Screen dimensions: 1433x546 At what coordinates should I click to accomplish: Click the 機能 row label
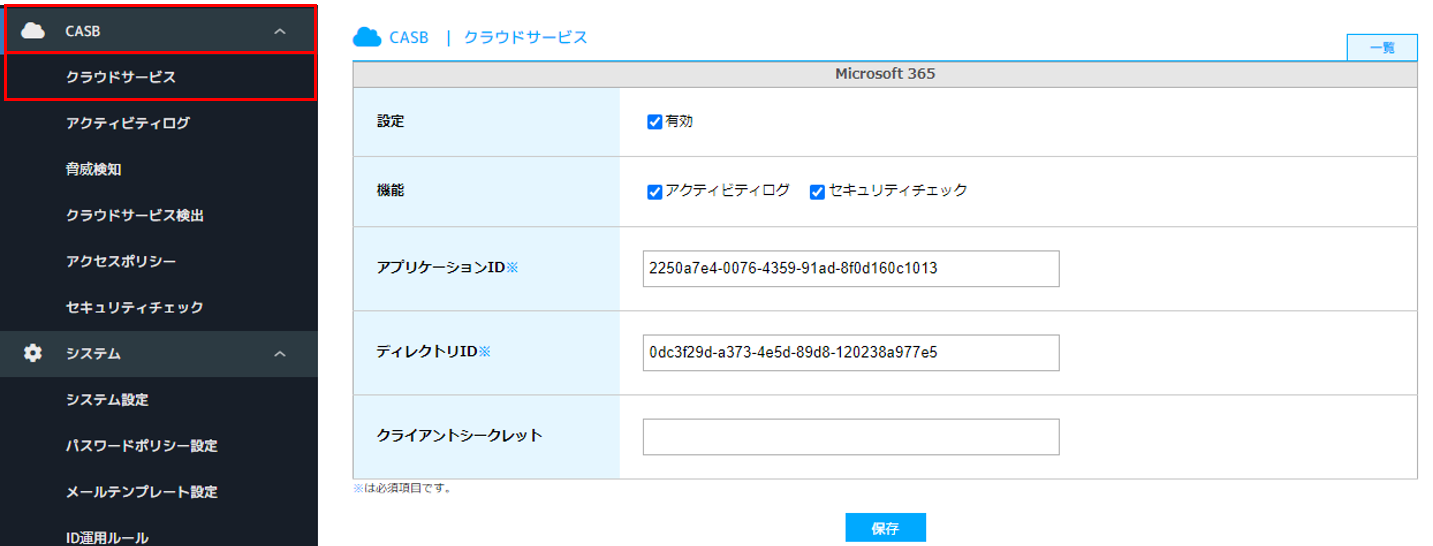coord(390,190)
